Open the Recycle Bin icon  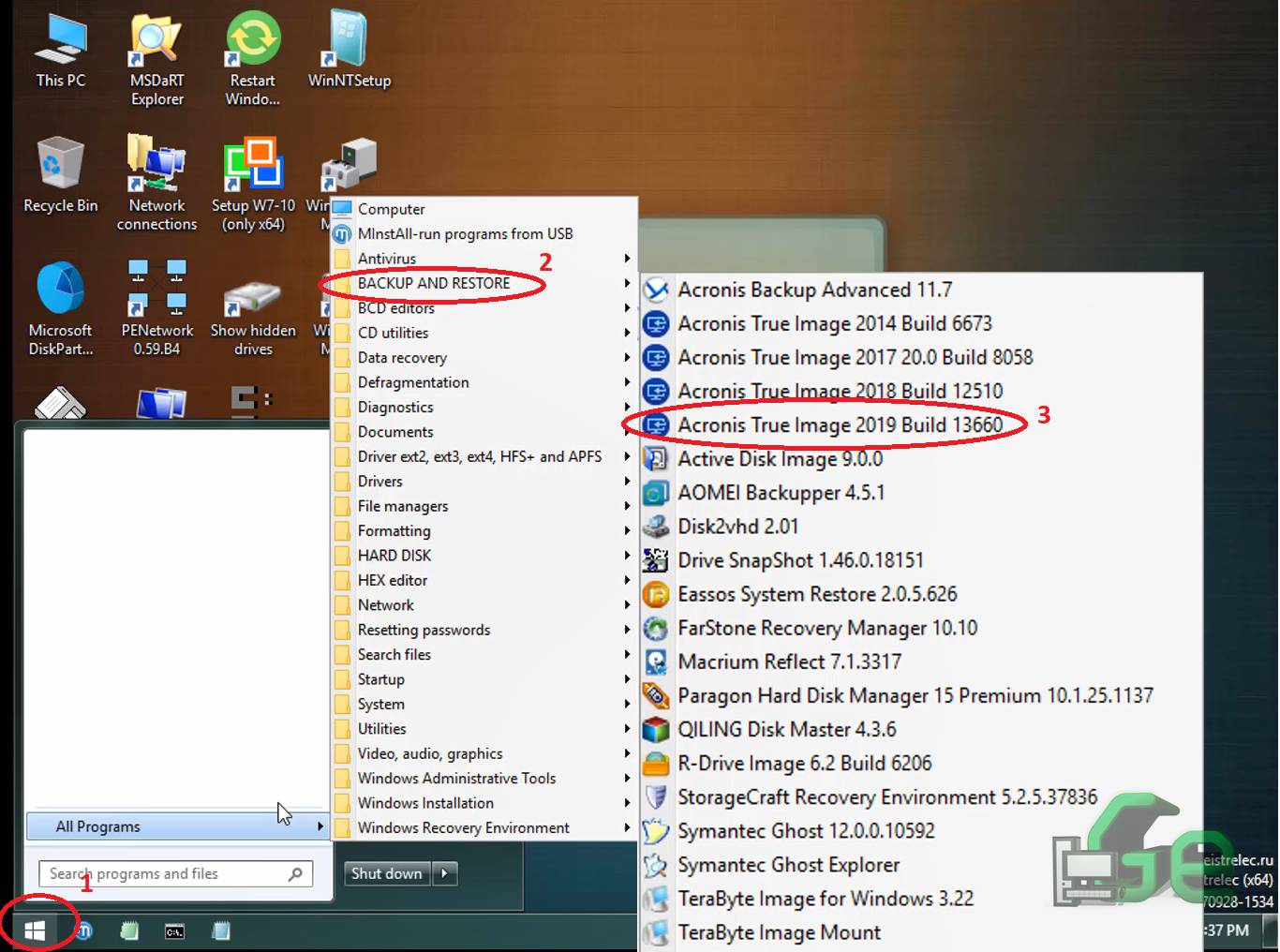[61, 175]
